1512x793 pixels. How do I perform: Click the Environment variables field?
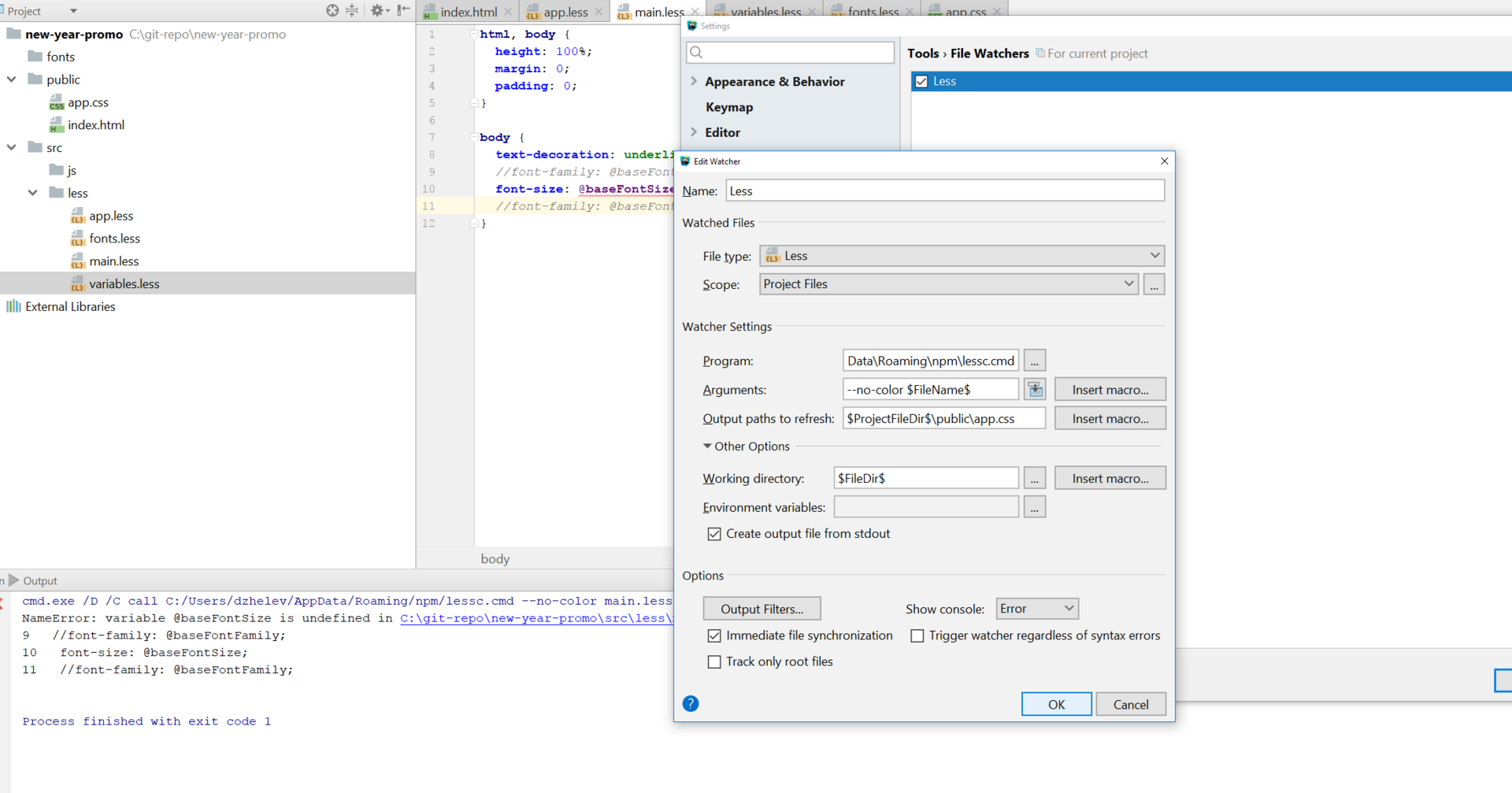[925, 507]
